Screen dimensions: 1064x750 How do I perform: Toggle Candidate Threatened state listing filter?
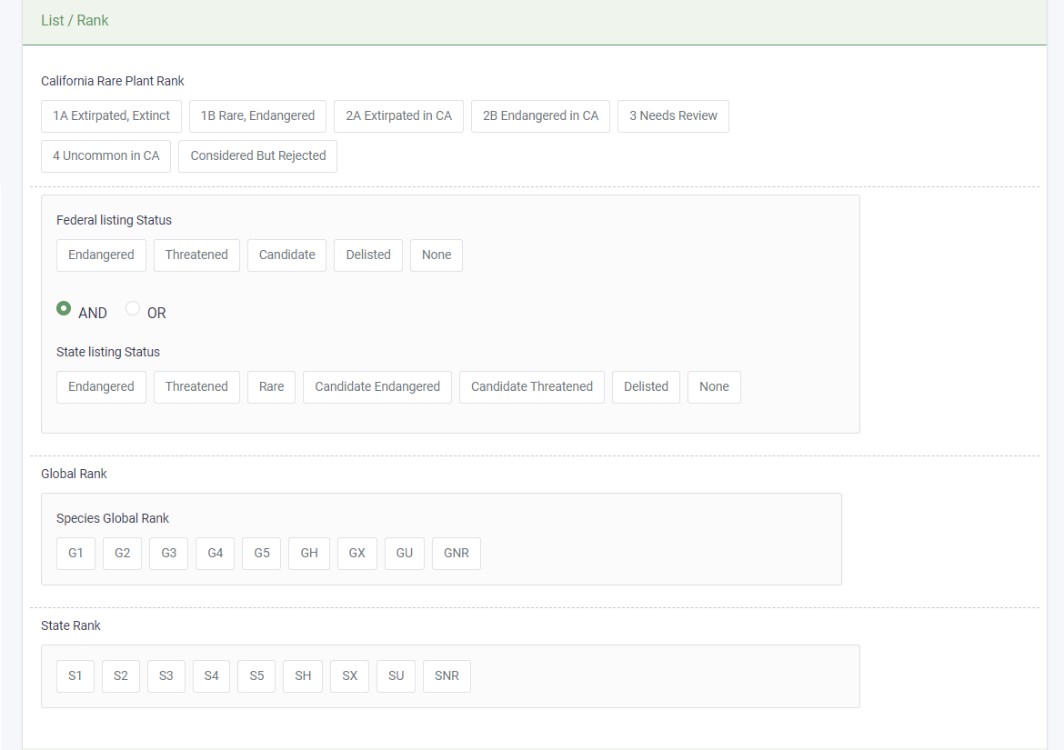pos(529,387)
